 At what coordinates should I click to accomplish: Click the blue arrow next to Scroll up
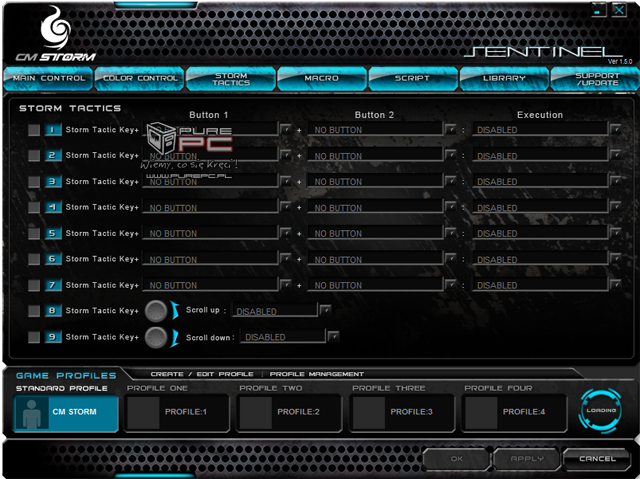click(176, 310)
